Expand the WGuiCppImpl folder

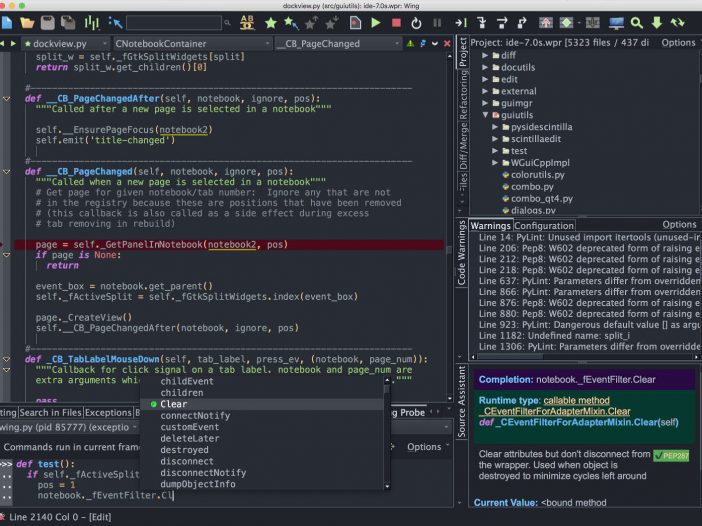(495, 163)
